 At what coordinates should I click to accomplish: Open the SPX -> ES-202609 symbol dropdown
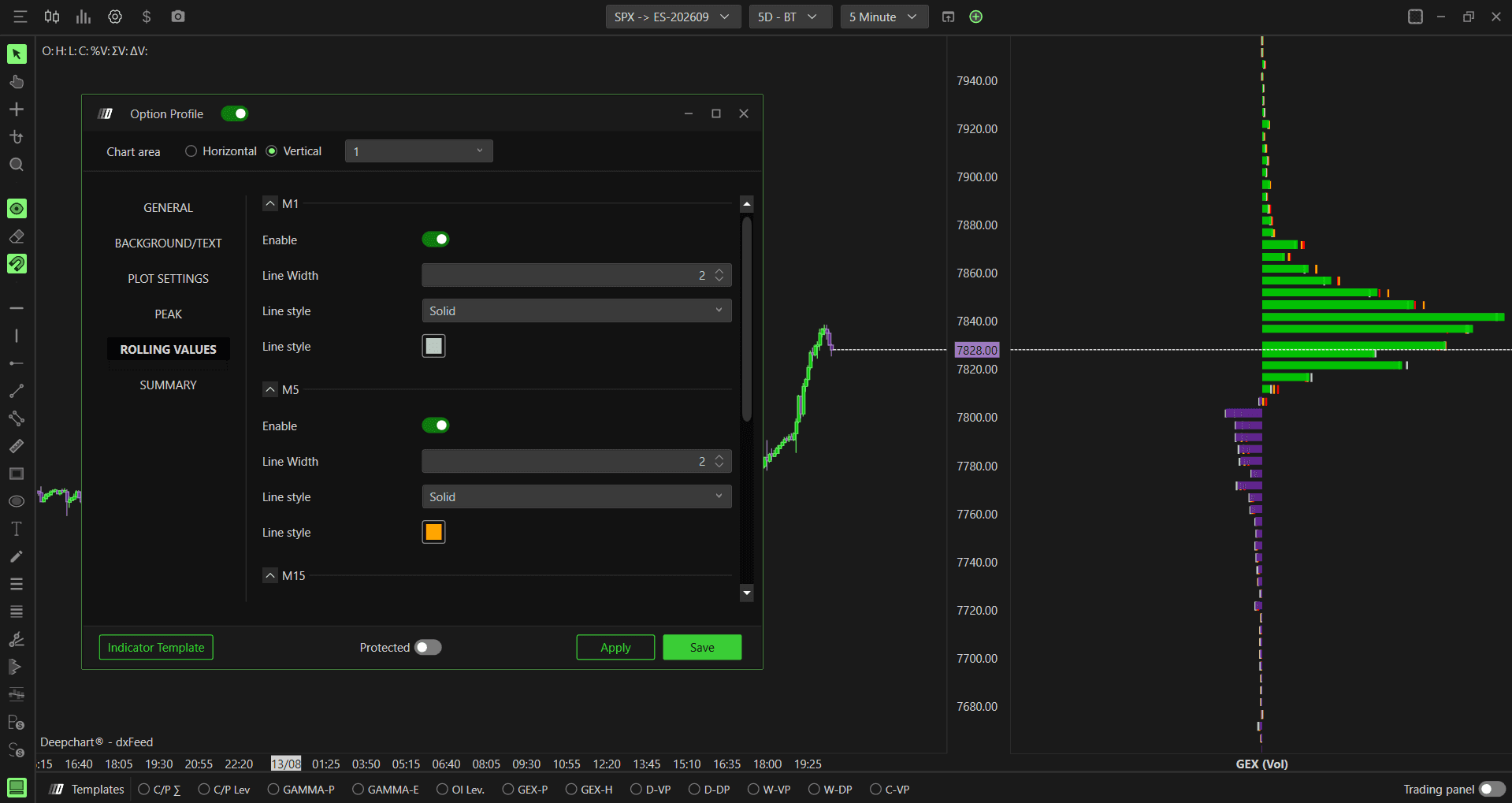tap(673, 17)
